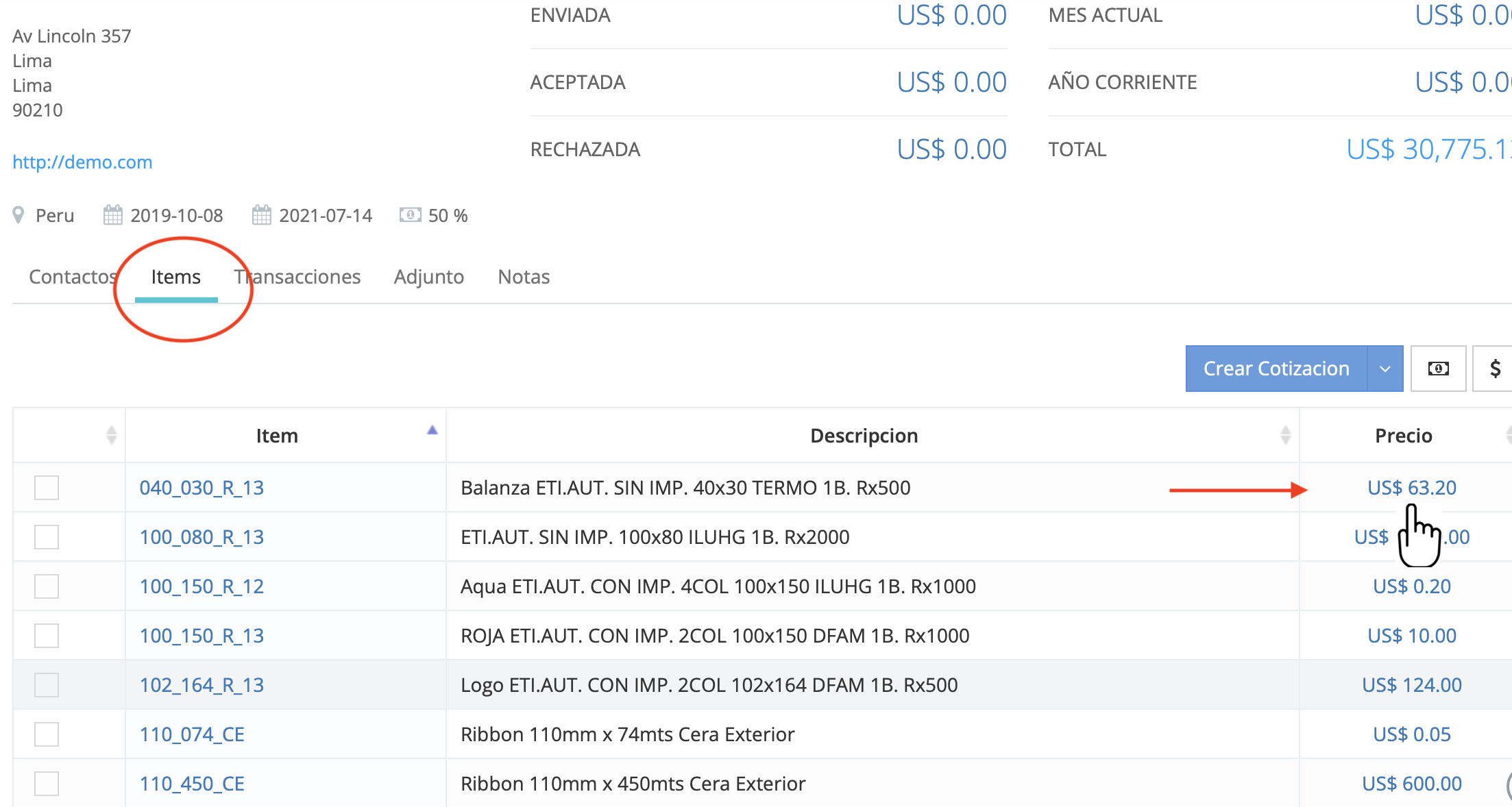1512x807 pixels.
Task: Click the Precio column header to sort
Action: tap(1403, 436)
